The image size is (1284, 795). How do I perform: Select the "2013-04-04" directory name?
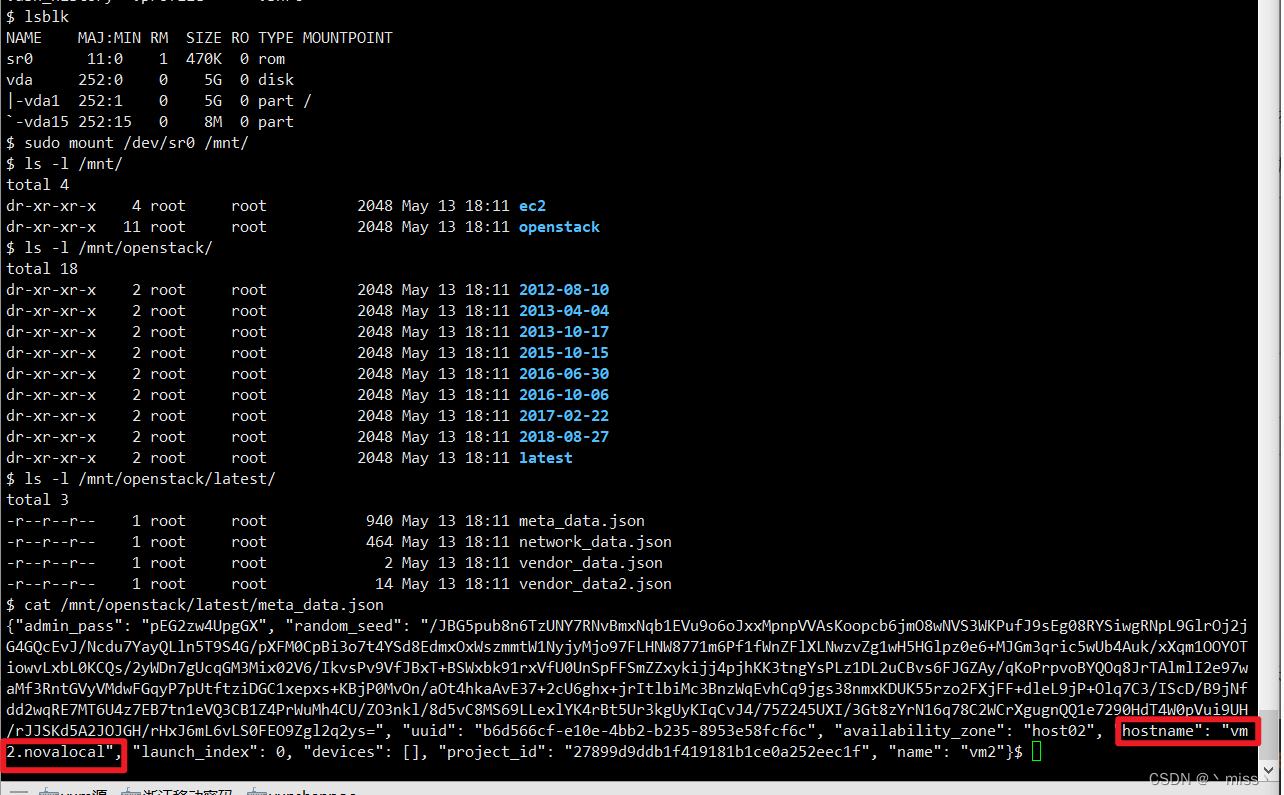click(x=563, y=311)
